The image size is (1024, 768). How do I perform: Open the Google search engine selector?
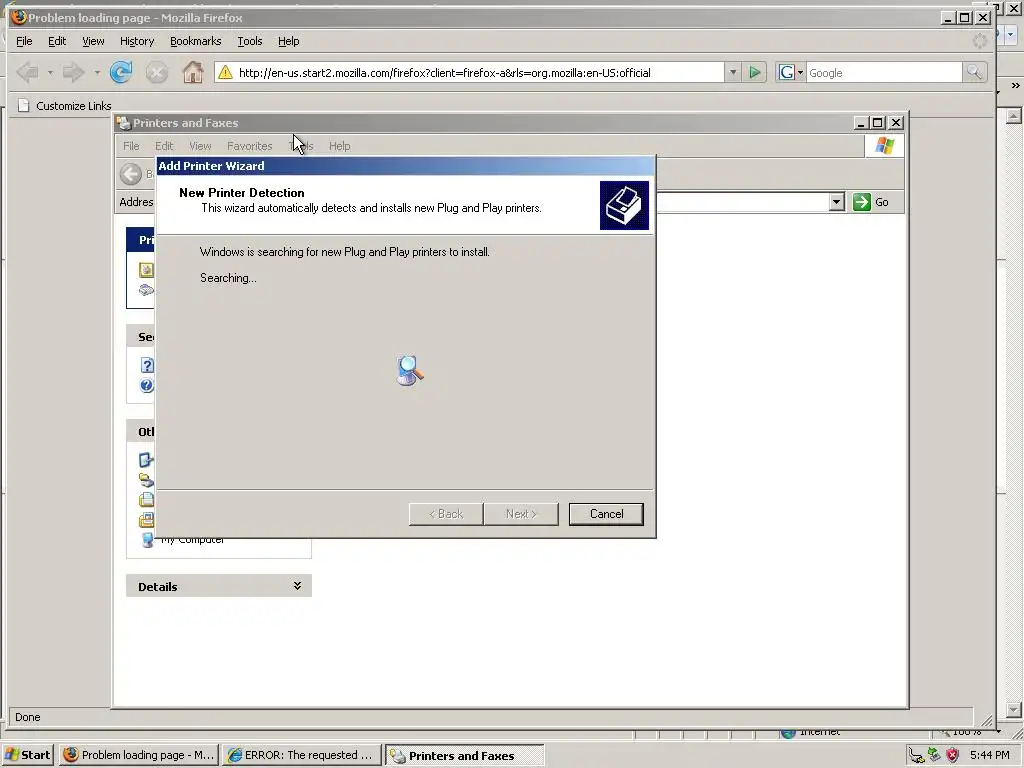coord(790,72)
